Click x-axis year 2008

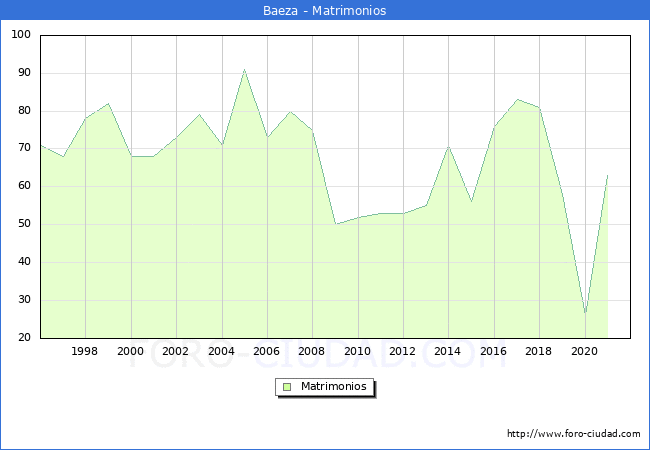click(x=312, y=351)
